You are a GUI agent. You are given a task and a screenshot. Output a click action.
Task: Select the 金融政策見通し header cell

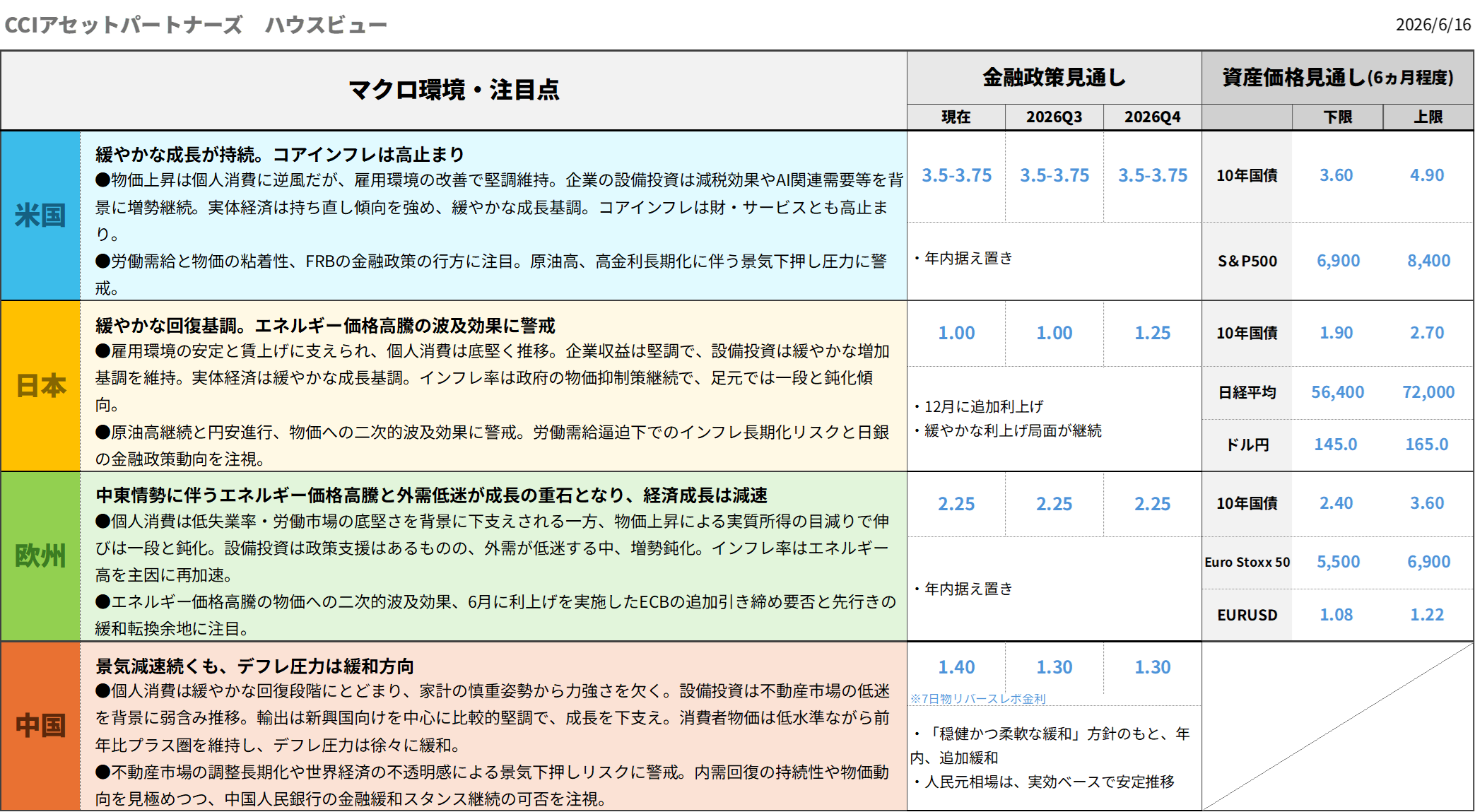[x=1054, y=78]
